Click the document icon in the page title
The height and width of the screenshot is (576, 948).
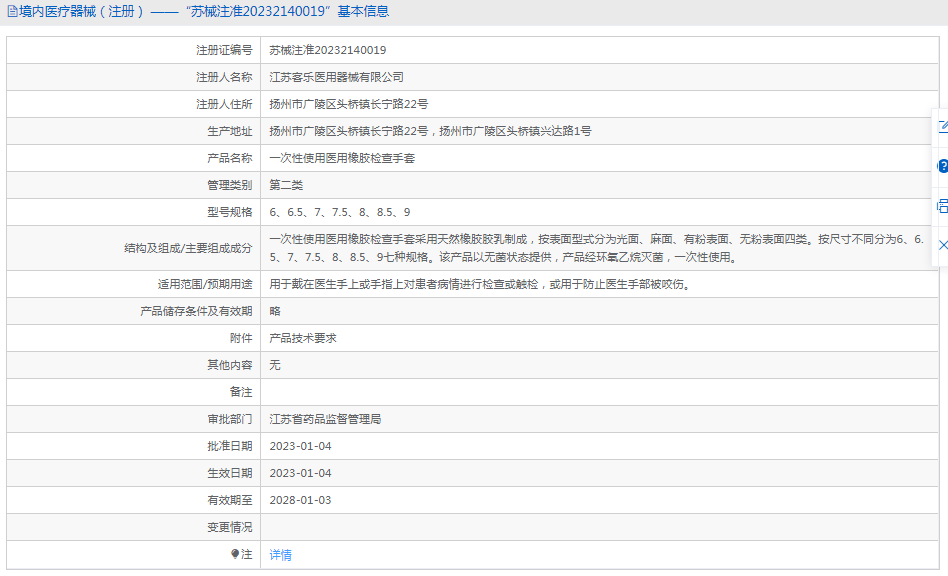pos(12,11)
